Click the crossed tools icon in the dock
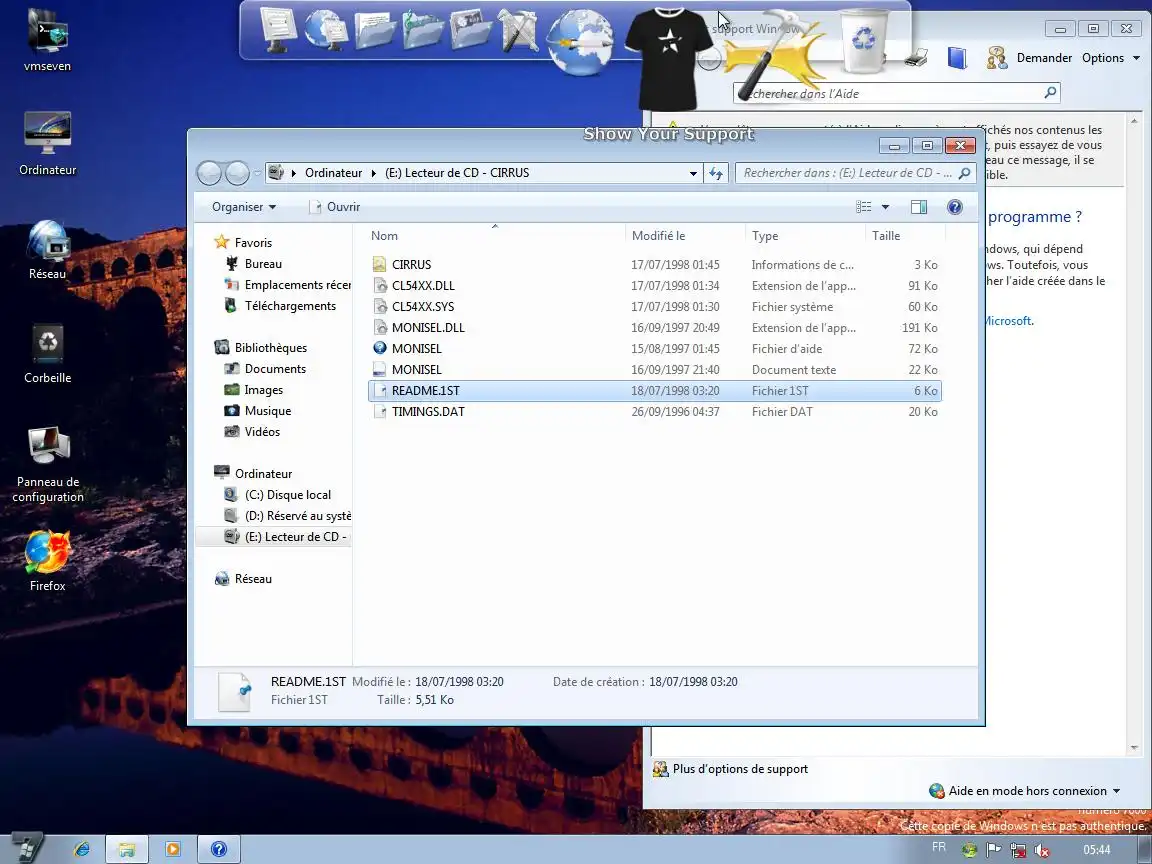The height and width of the screenshot is (864, 1152). point(519,29)
